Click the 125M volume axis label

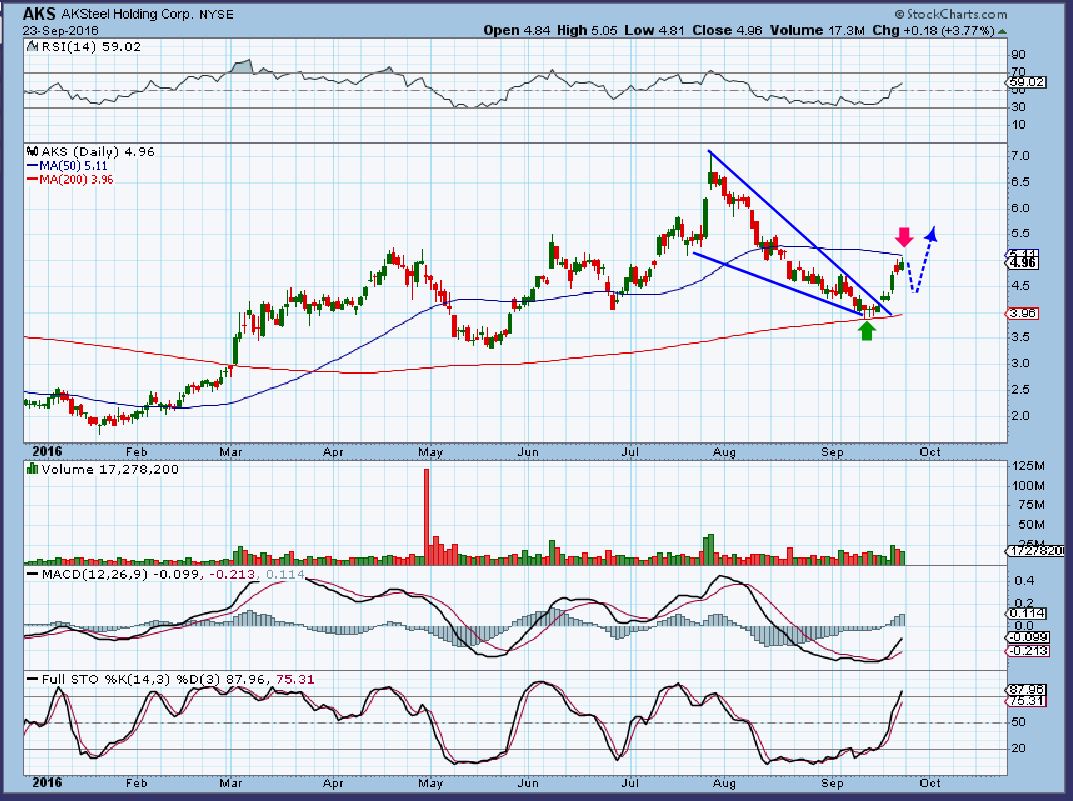1028,467
